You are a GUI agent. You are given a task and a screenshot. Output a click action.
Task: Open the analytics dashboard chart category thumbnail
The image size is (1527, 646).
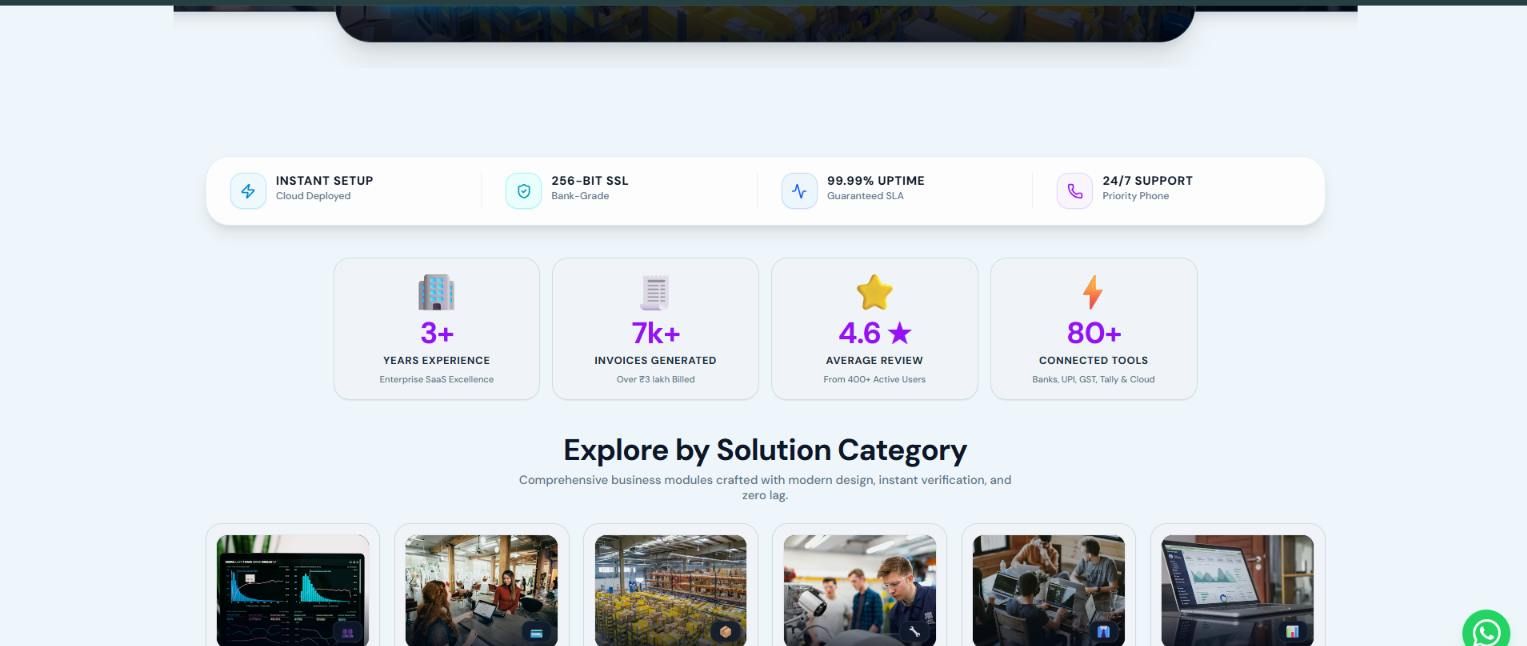[x=292, y=590]
